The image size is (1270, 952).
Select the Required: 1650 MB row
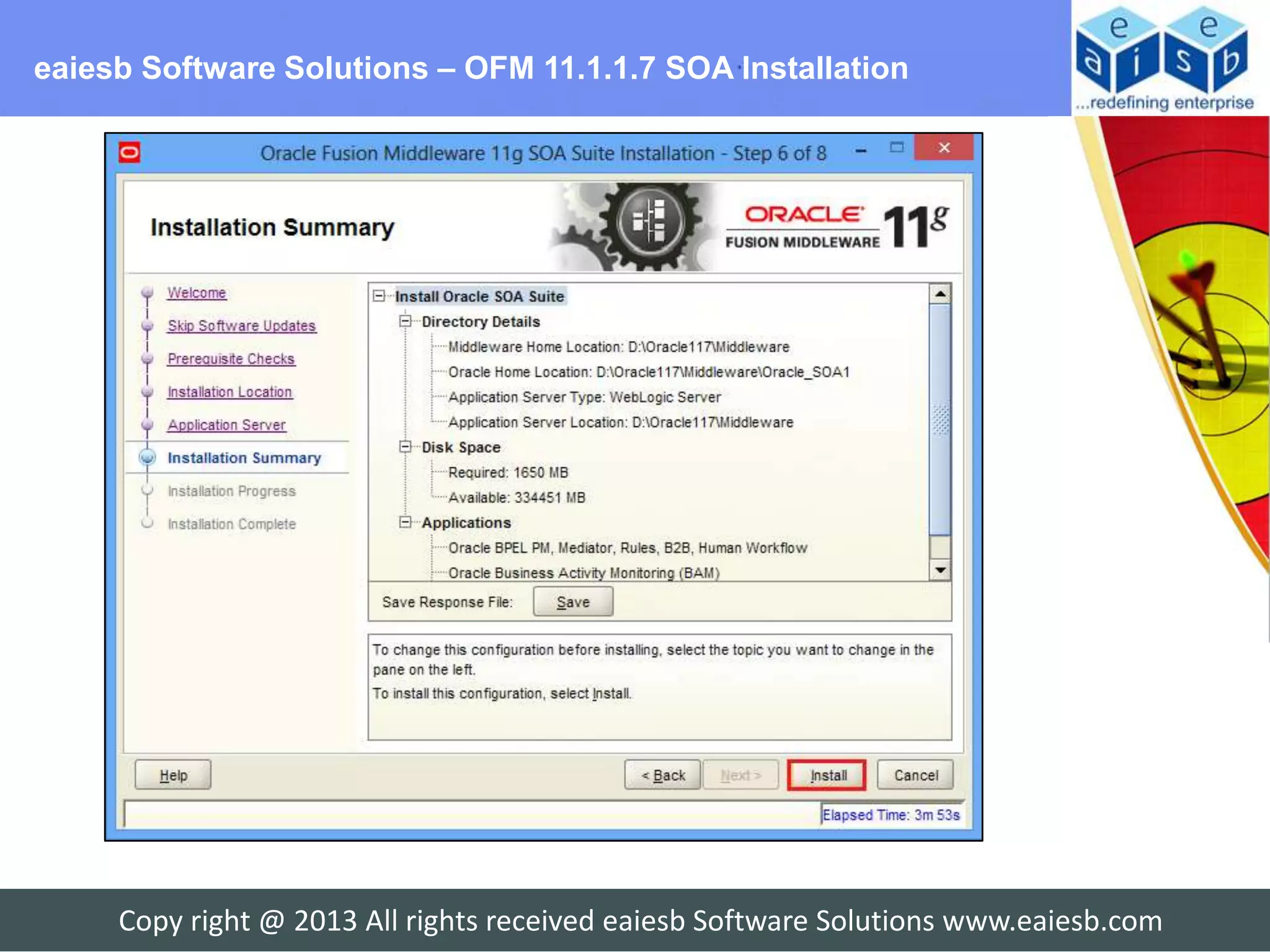click(508, 473)
